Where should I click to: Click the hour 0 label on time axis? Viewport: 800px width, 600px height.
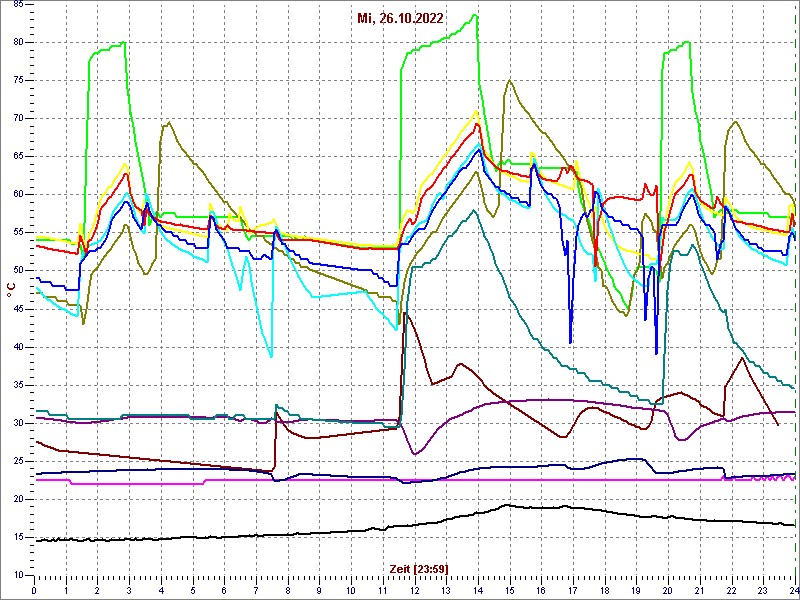pyautogui.click(x=34, y=590)
